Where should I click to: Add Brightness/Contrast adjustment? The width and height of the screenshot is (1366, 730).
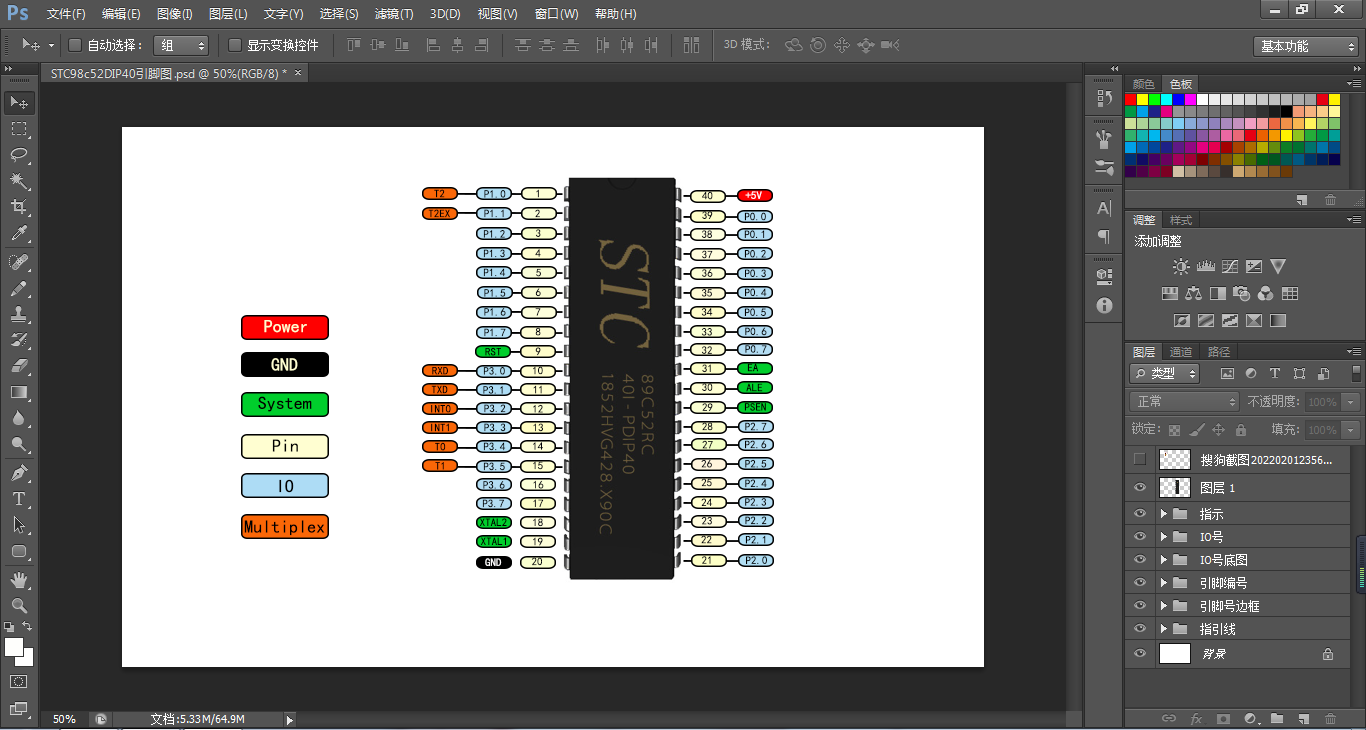[x=1182, y=267]
